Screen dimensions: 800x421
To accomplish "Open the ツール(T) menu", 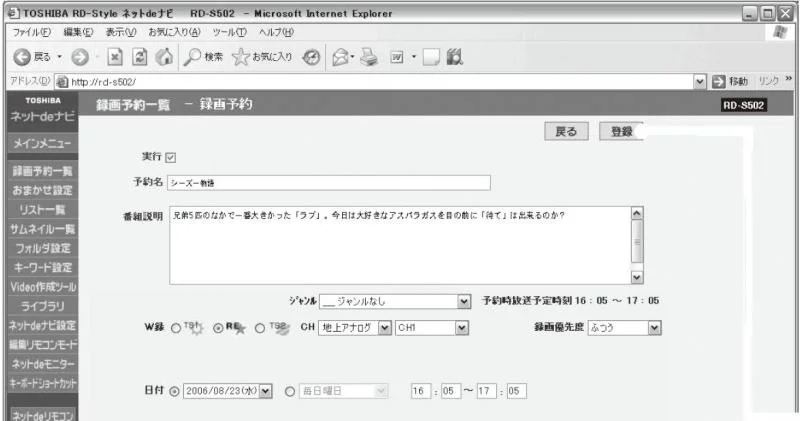I will click(230, 32).
